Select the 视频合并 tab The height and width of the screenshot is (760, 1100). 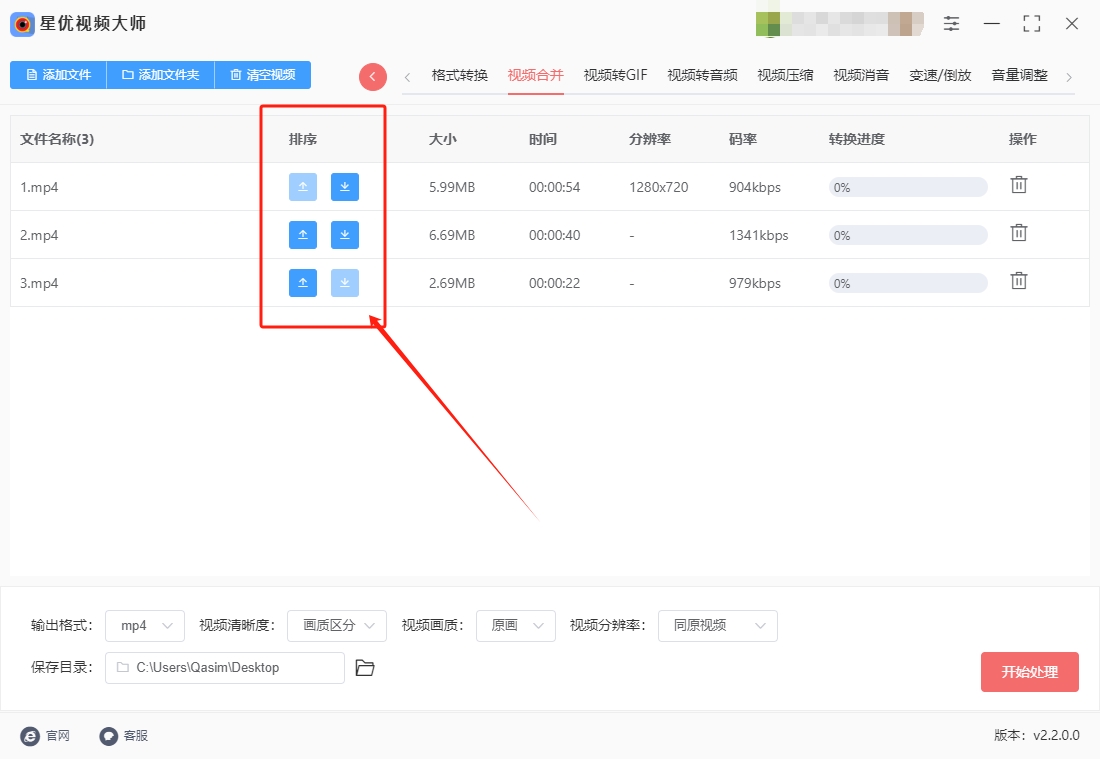535,75
